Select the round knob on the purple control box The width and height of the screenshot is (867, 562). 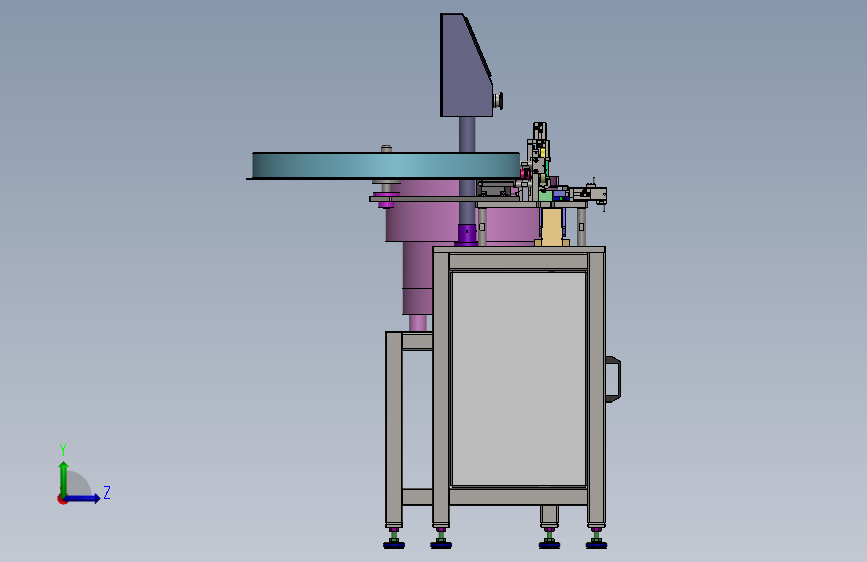tap(498, 101)
